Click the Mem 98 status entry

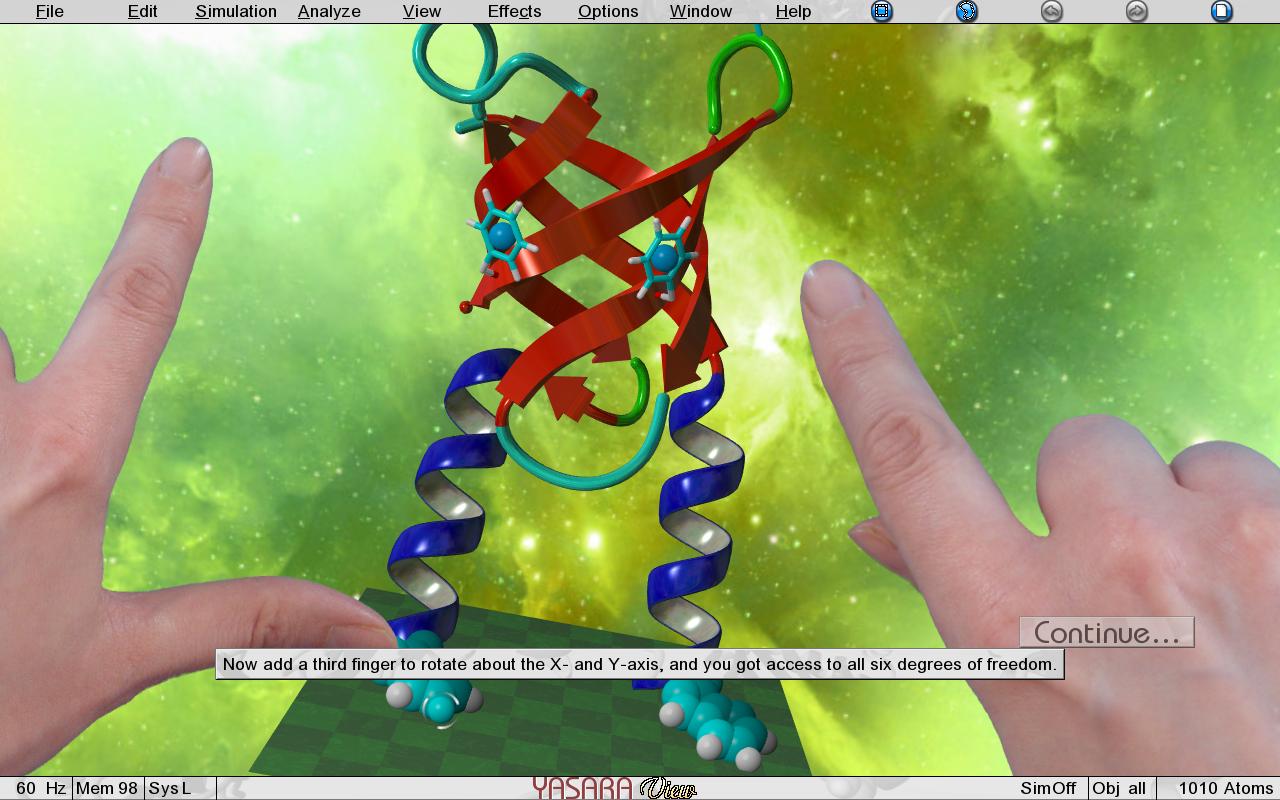107,788
